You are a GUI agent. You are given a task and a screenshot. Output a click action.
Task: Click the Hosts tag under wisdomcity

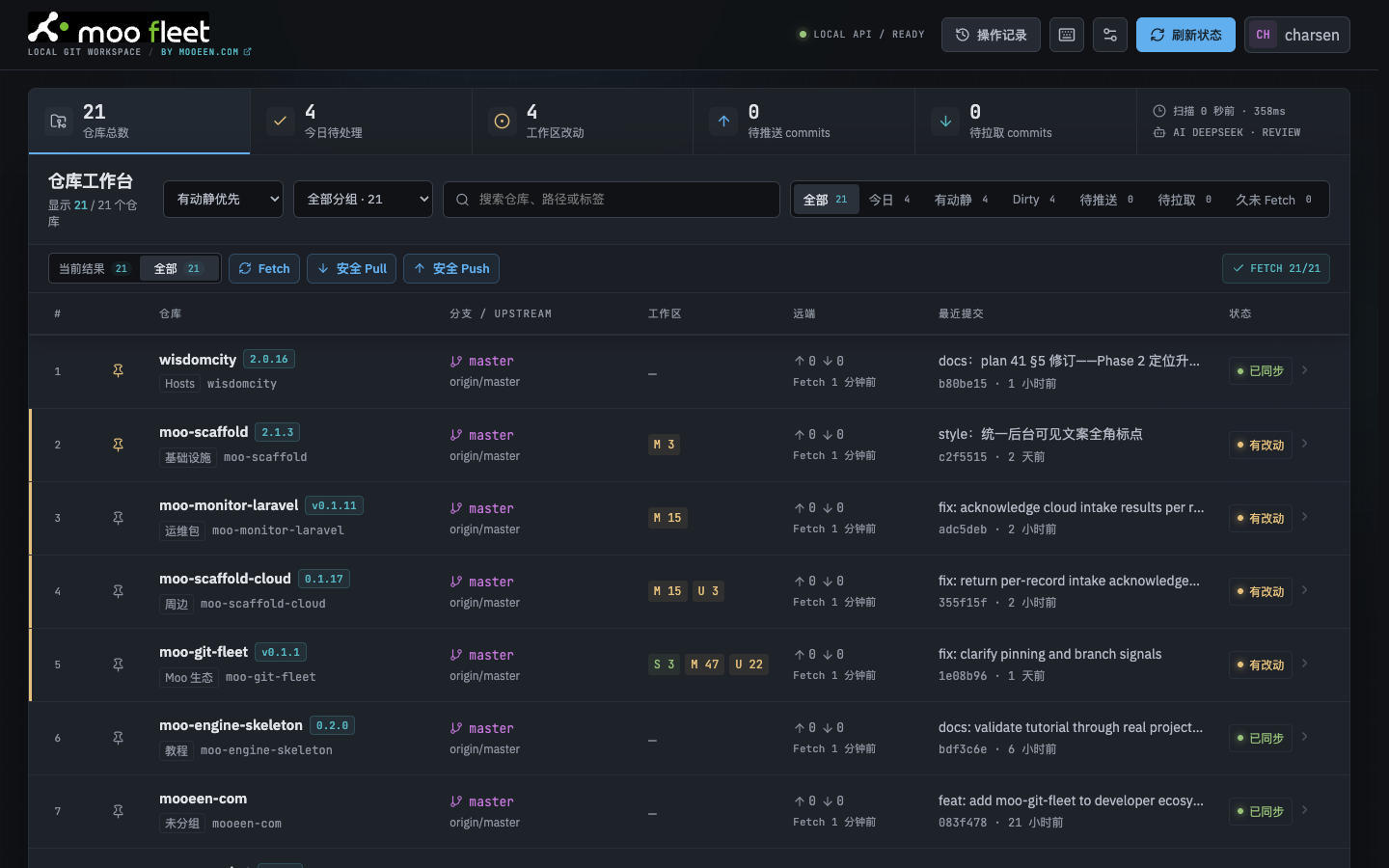[x=179, y=384]
